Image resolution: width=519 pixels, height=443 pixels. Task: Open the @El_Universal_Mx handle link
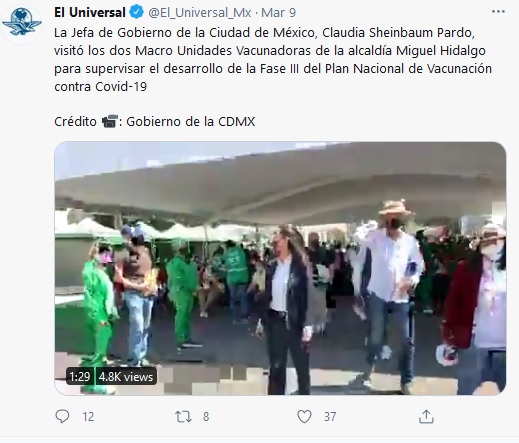pos(200,13)
